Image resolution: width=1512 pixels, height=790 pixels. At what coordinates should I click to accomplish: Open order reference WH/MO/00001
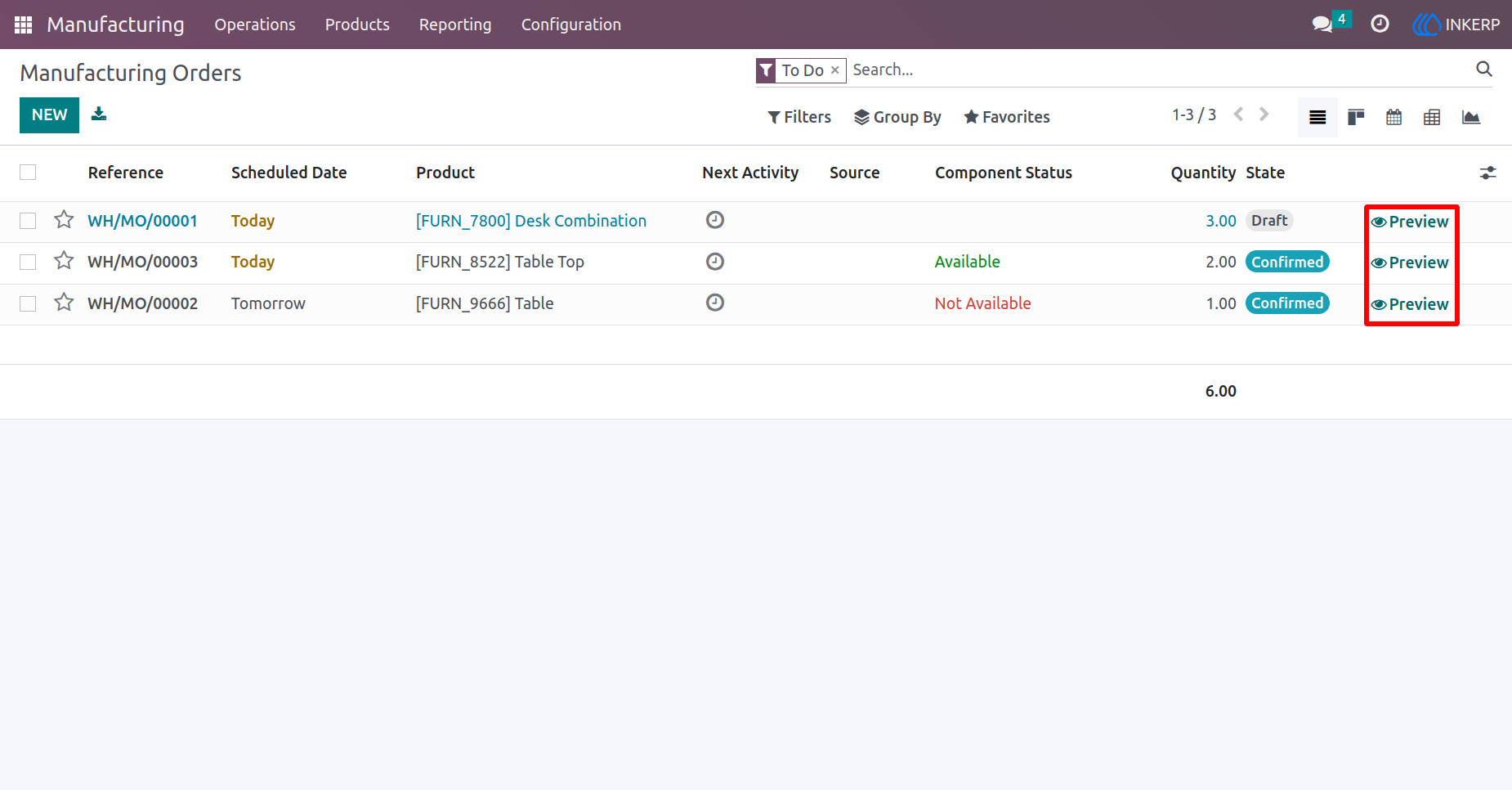pyautogui.click(x=142, y=221)
